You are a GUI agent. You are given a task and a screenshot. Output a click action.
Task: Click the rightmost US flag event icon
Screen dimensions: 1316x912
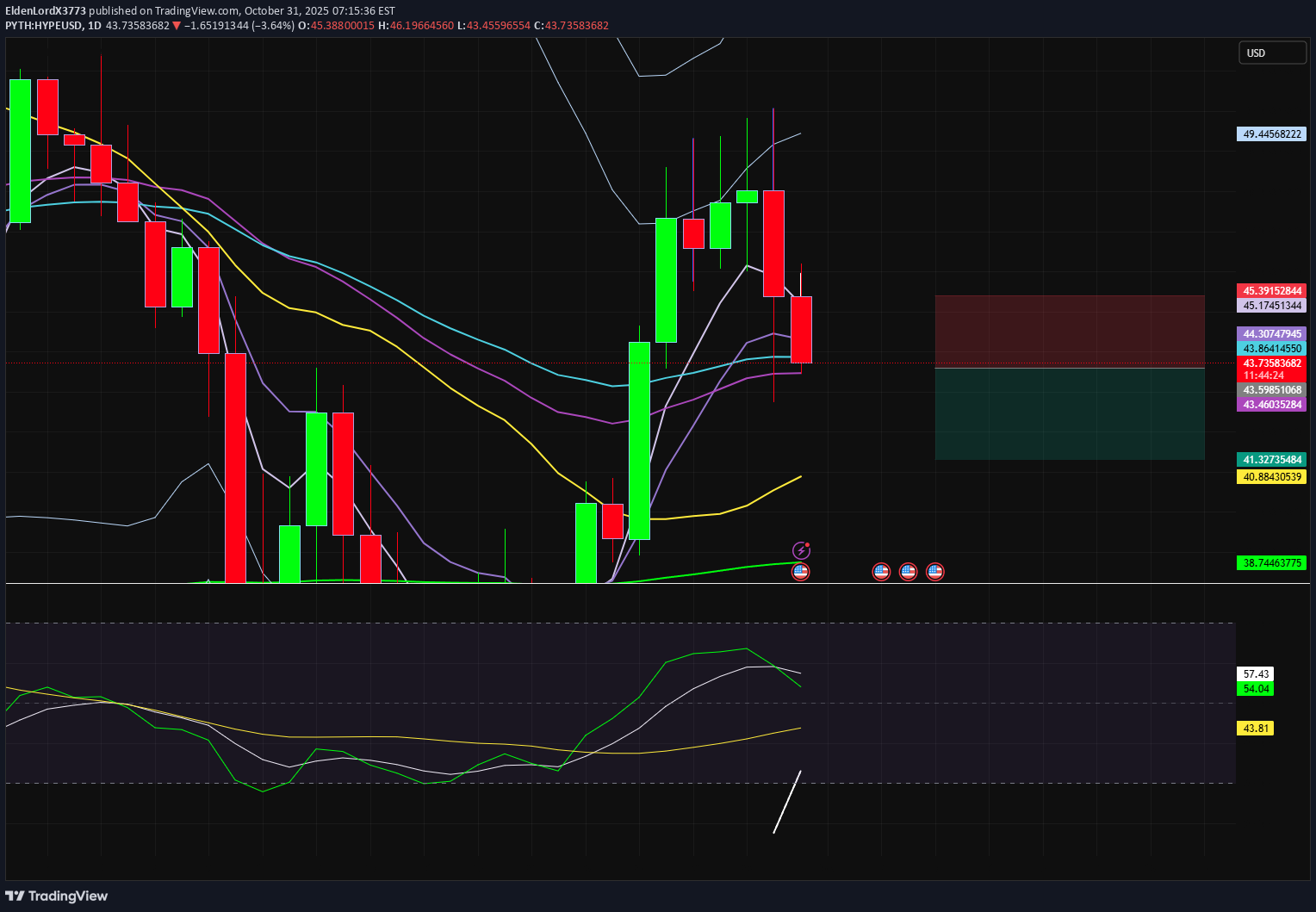point(935,571)
